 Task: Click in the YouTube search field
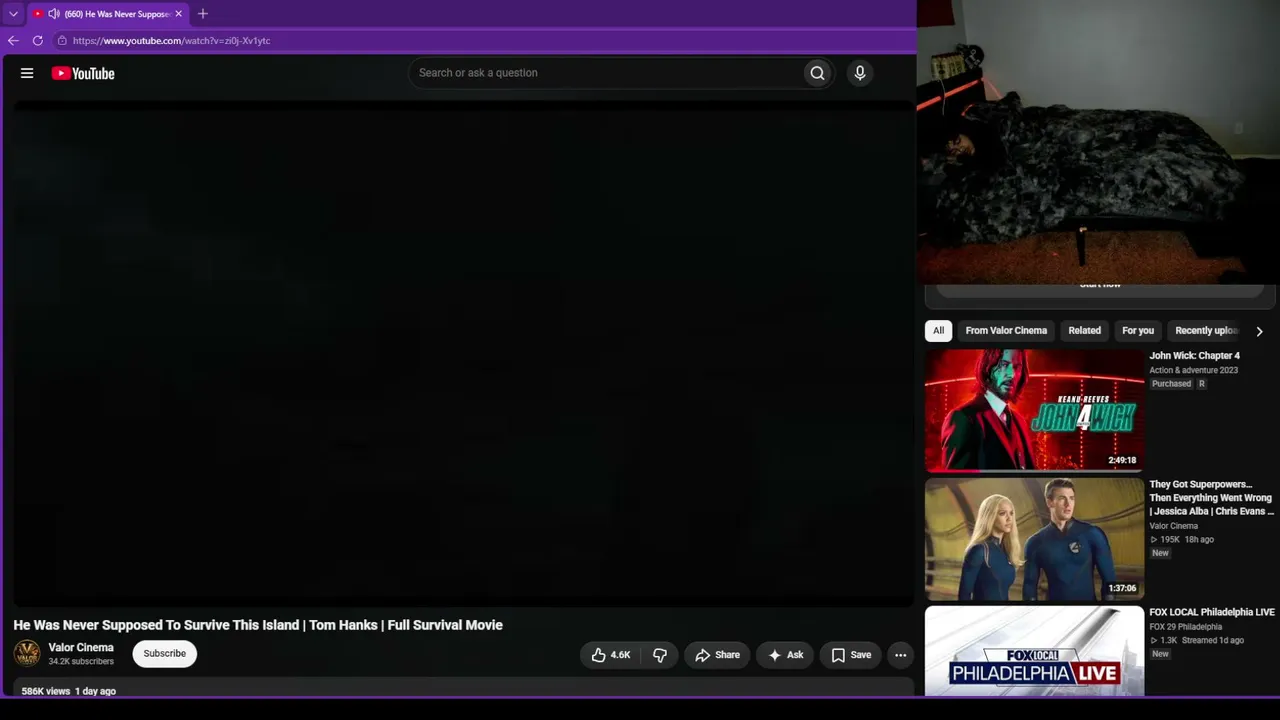pyautogui.click(x=605, y=73)
